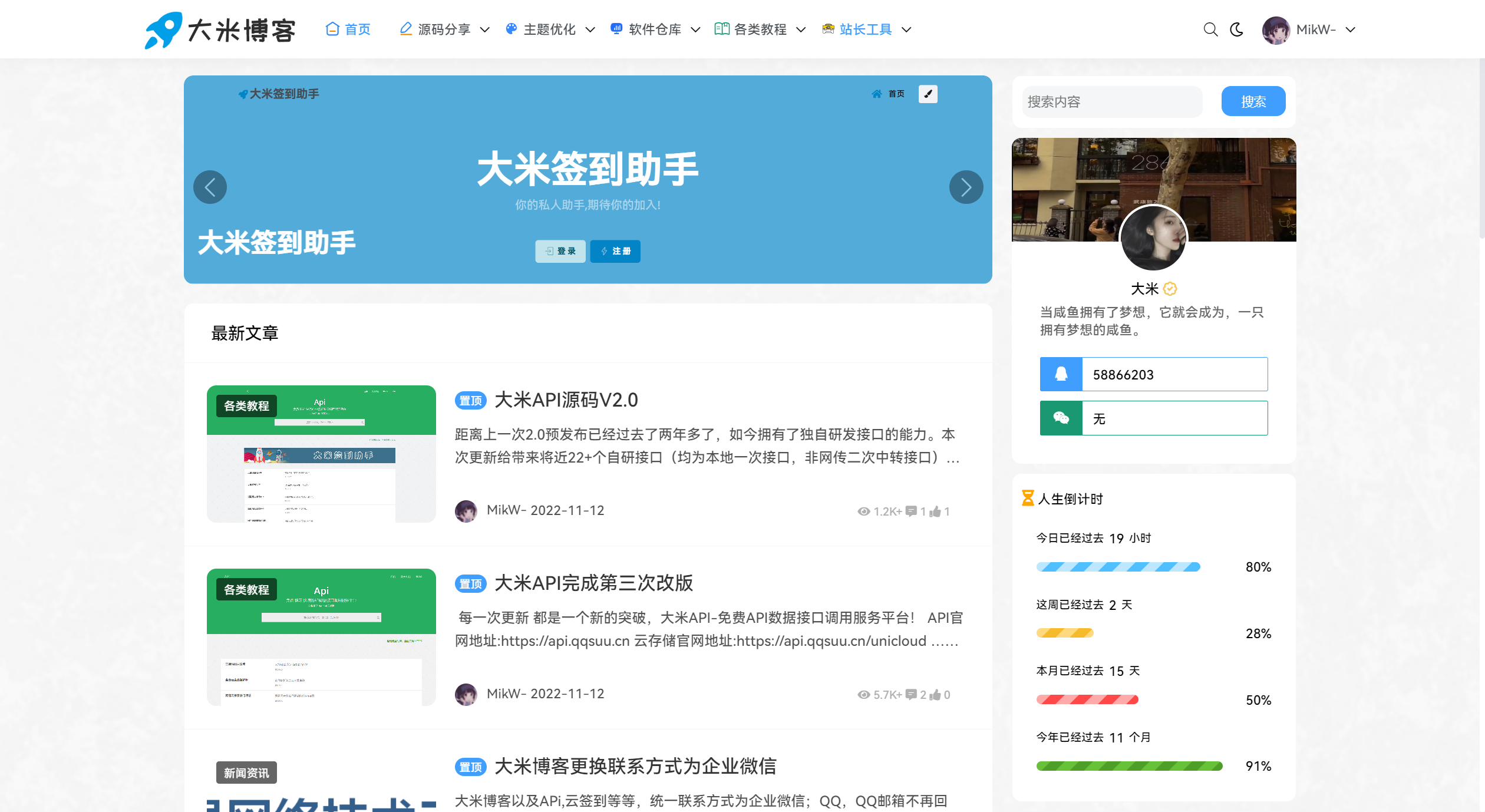Image resolution: width=1485 pixels, height=812 pixels.
Task: Open thumbnail of 大米API完成第三次改版 article
Action: [321, 636]
